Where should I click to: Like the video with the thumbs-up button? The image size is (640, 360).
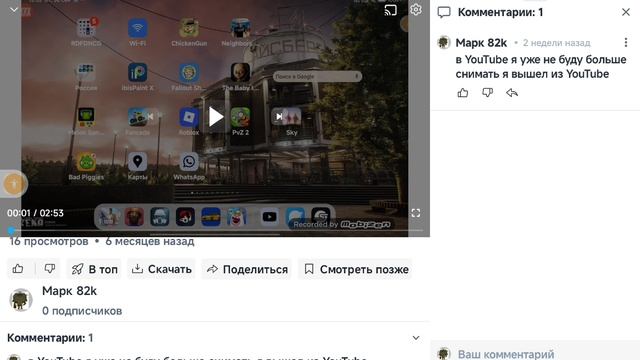point(18,269)
